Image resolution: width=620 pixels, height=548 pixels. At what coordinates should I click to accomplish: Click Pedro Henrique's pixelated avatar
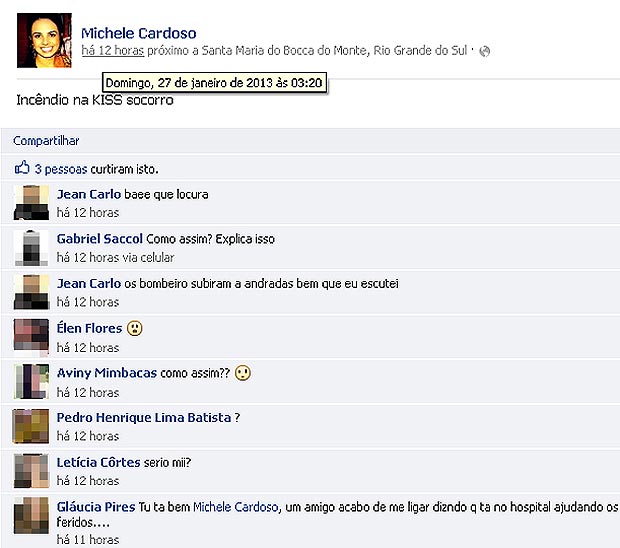[31, 426]
